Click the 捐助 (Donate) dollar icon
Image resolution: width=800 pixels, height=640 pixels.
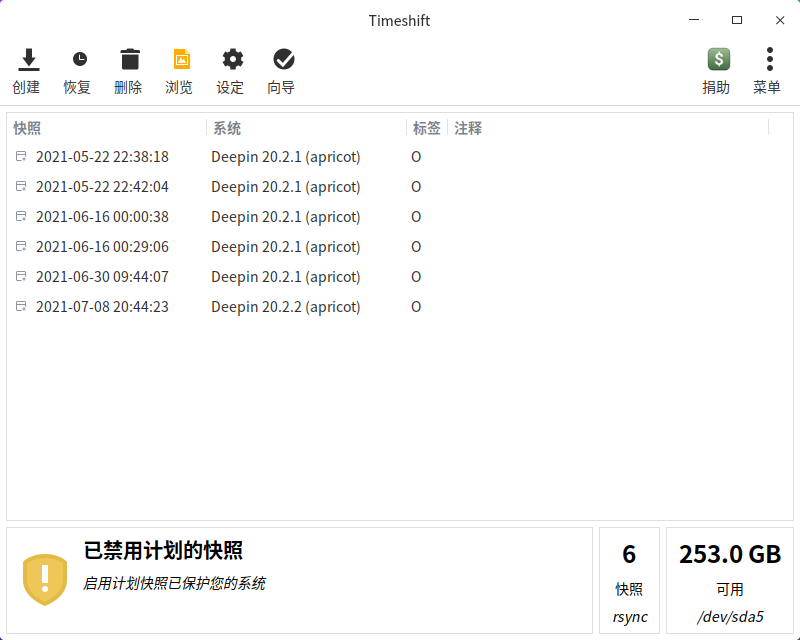(x=719, y=59)
